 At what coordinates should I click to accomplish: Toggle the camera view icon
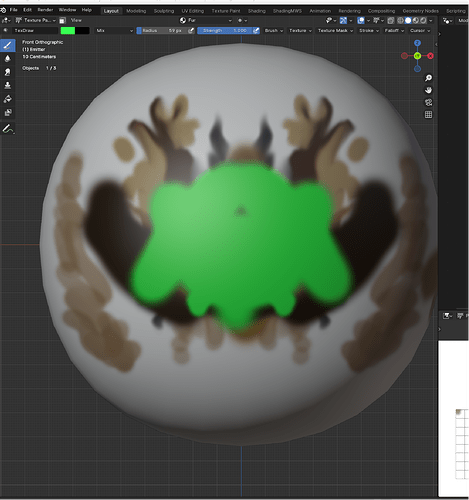pyautogui.click(x=428, y=102)
